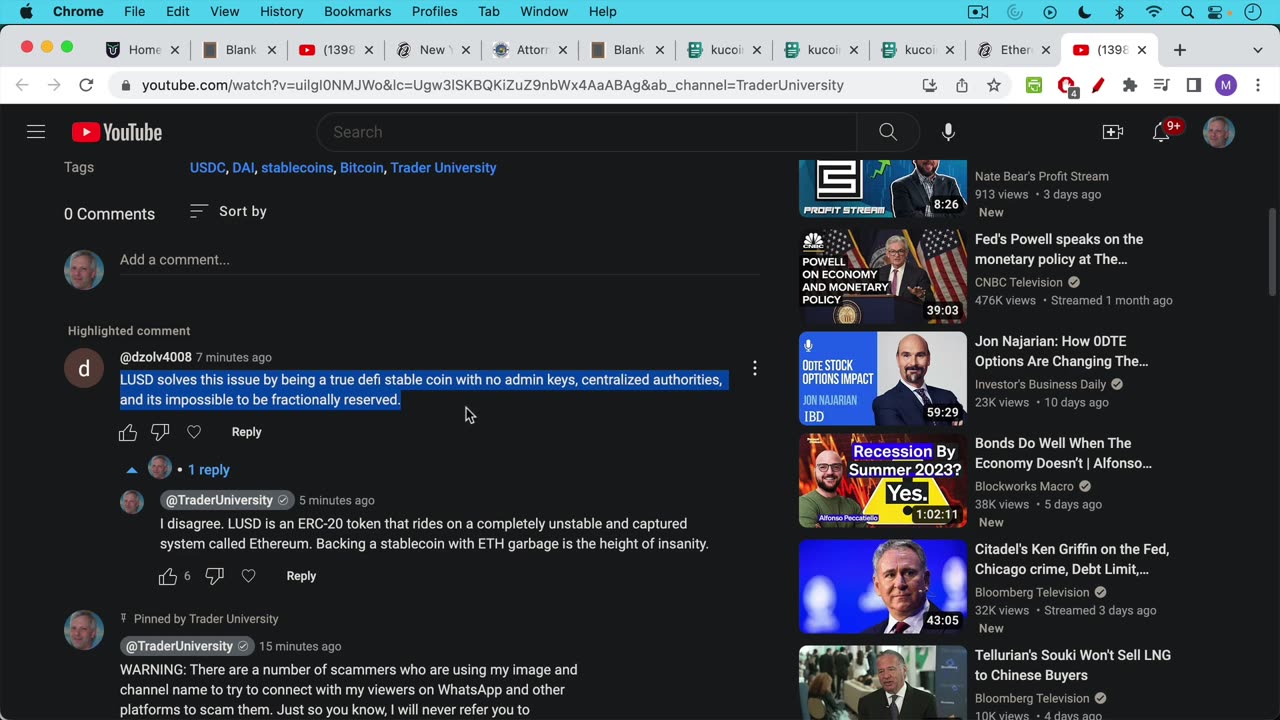Screen dimensions: 1280x720
Task: Heart the @dzolv4008 comment
Action: tap(194, 432)
